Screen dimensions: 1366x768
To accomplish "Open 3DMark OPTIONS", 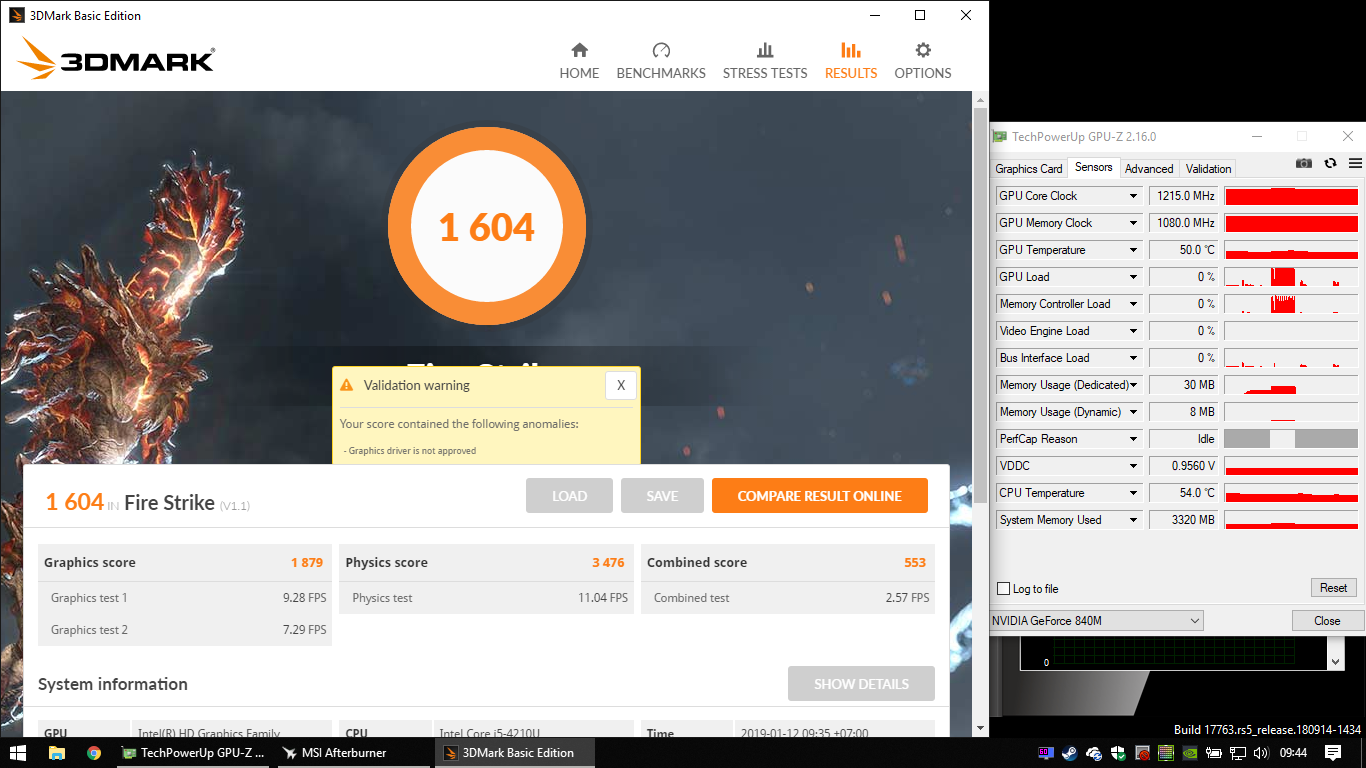I will tap(923, 61).
